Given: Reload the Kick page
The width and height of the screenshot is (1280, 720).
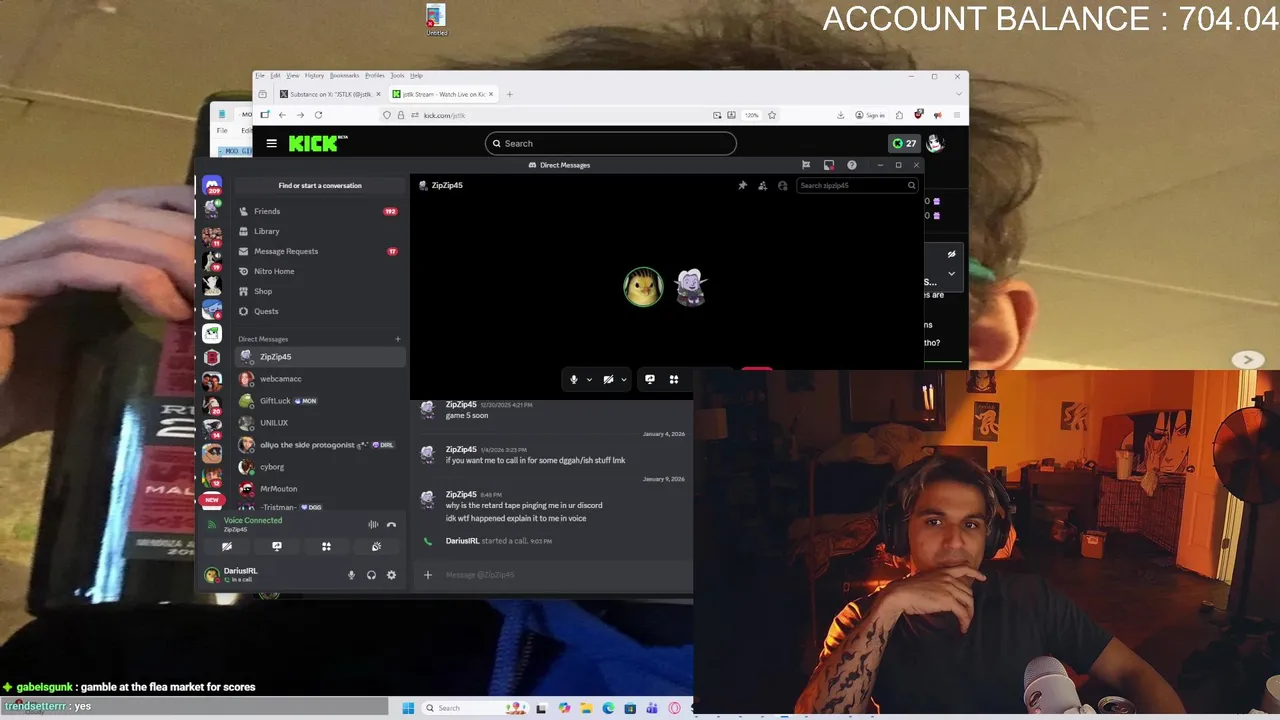Looking at the screenshot, I should (318, 115).
